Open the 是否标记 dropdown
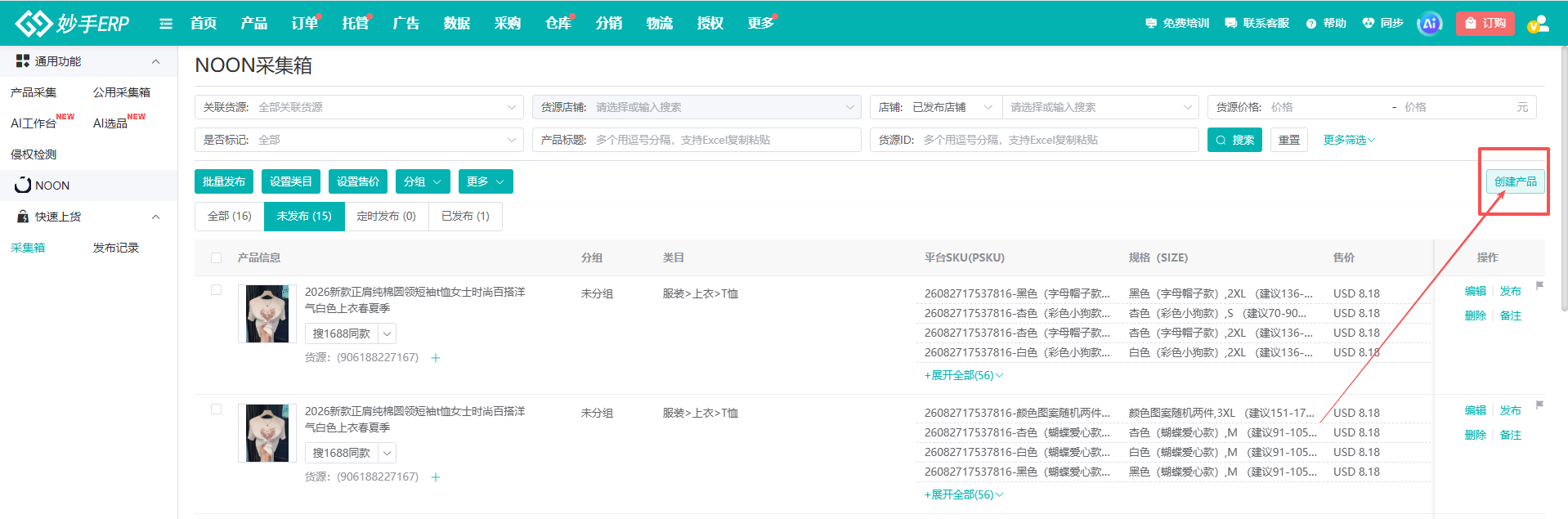 [359, 140]
